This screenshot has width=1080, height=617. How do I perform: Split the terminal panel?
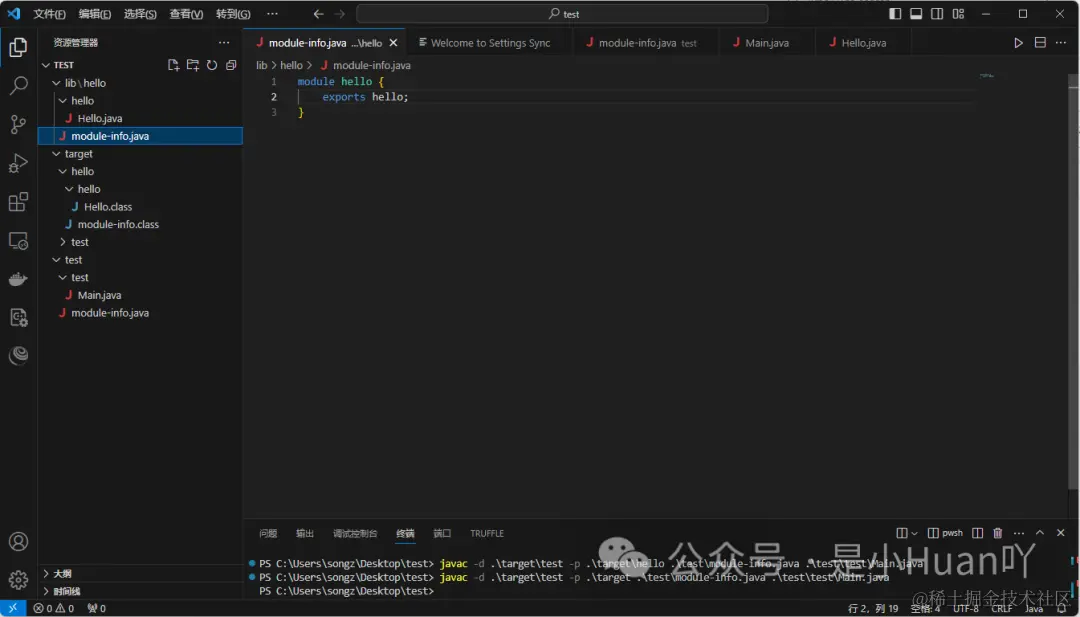(x=977, y=533)
